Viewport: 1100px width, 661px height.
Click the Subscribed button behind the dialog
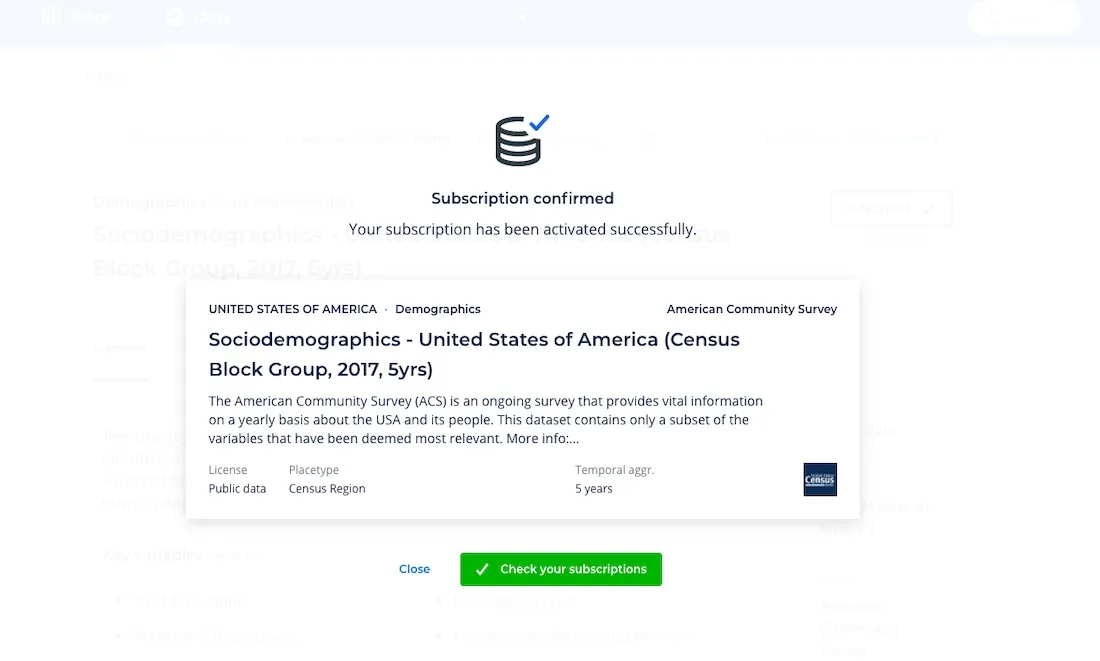(891, 208)
